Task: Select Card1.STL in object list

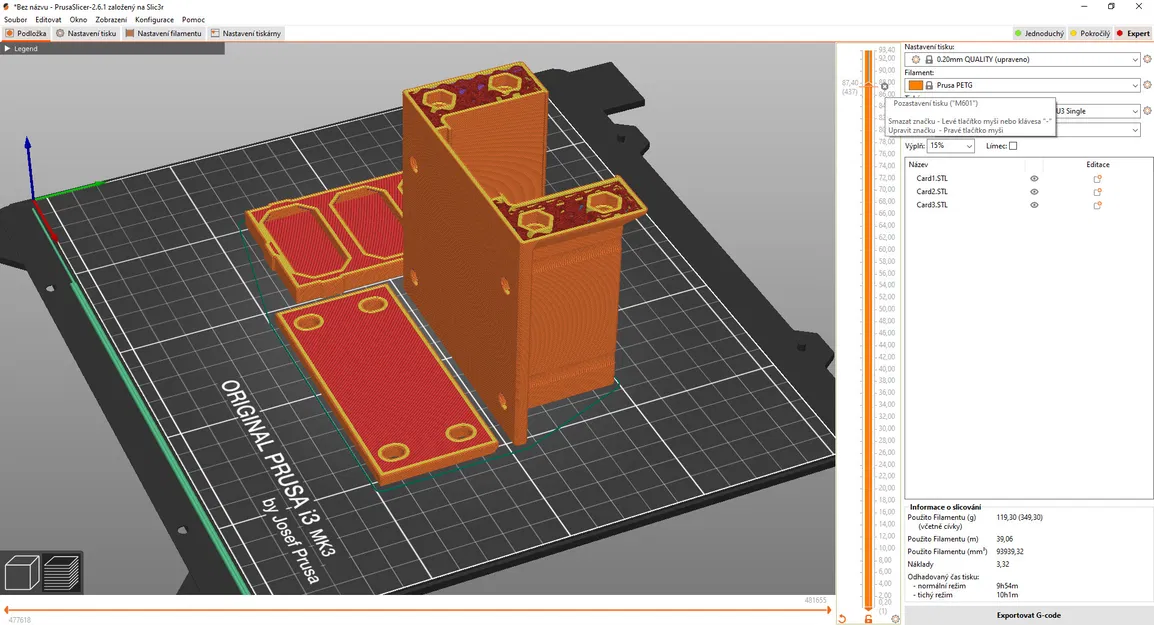Action: coord(932,179)
